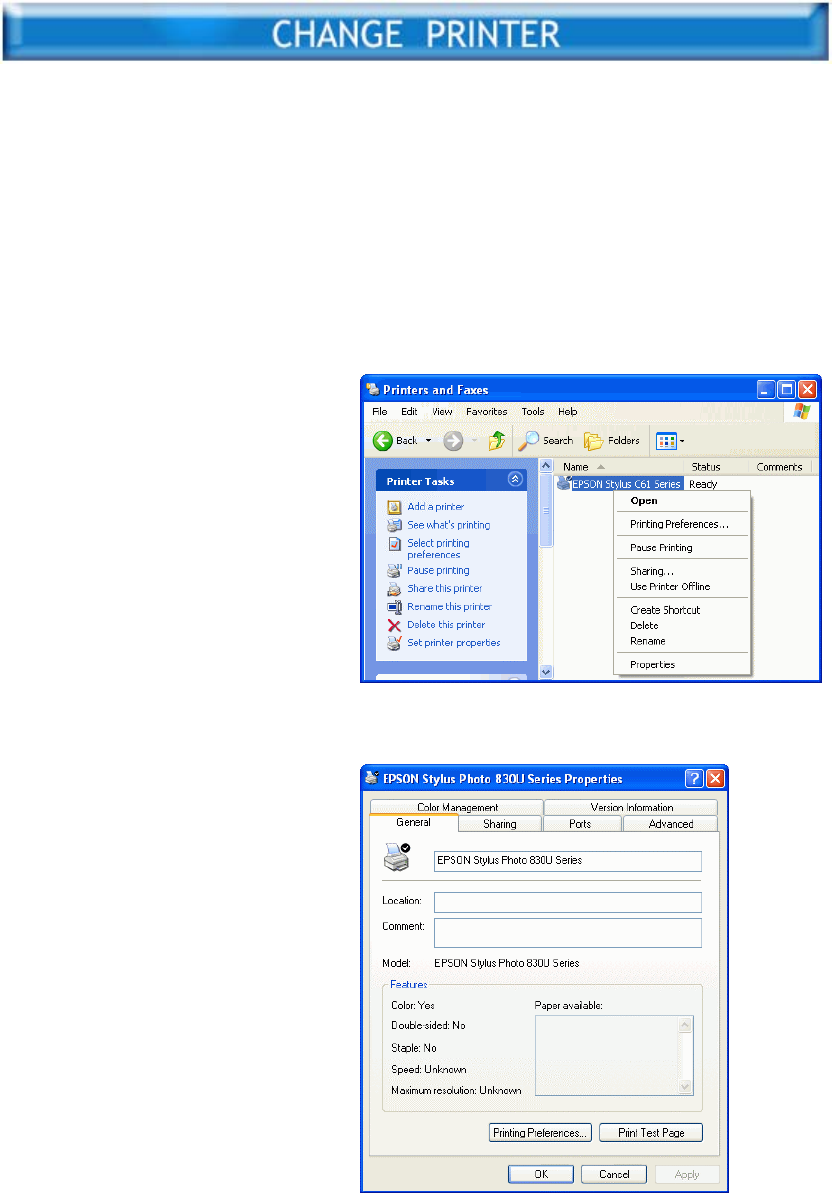Click the Forward arrow icon in toolbar
The image size is (832, 1193).
(453, 441)
